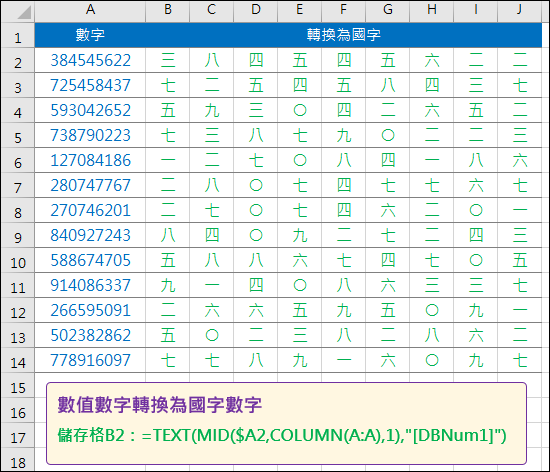Select column C header
The height and width of the screenshot is (472, 550).
(212, 11)
